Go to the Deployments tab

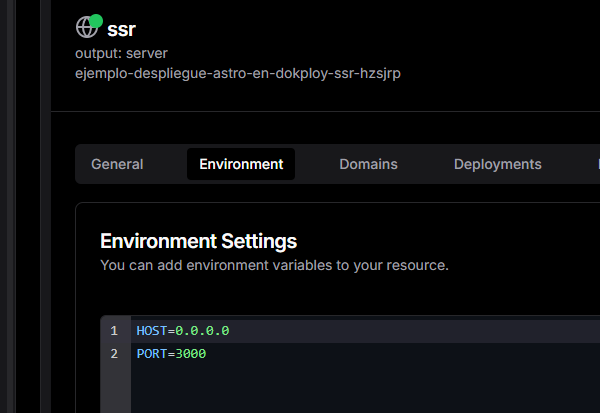click(x=497, y=164)
